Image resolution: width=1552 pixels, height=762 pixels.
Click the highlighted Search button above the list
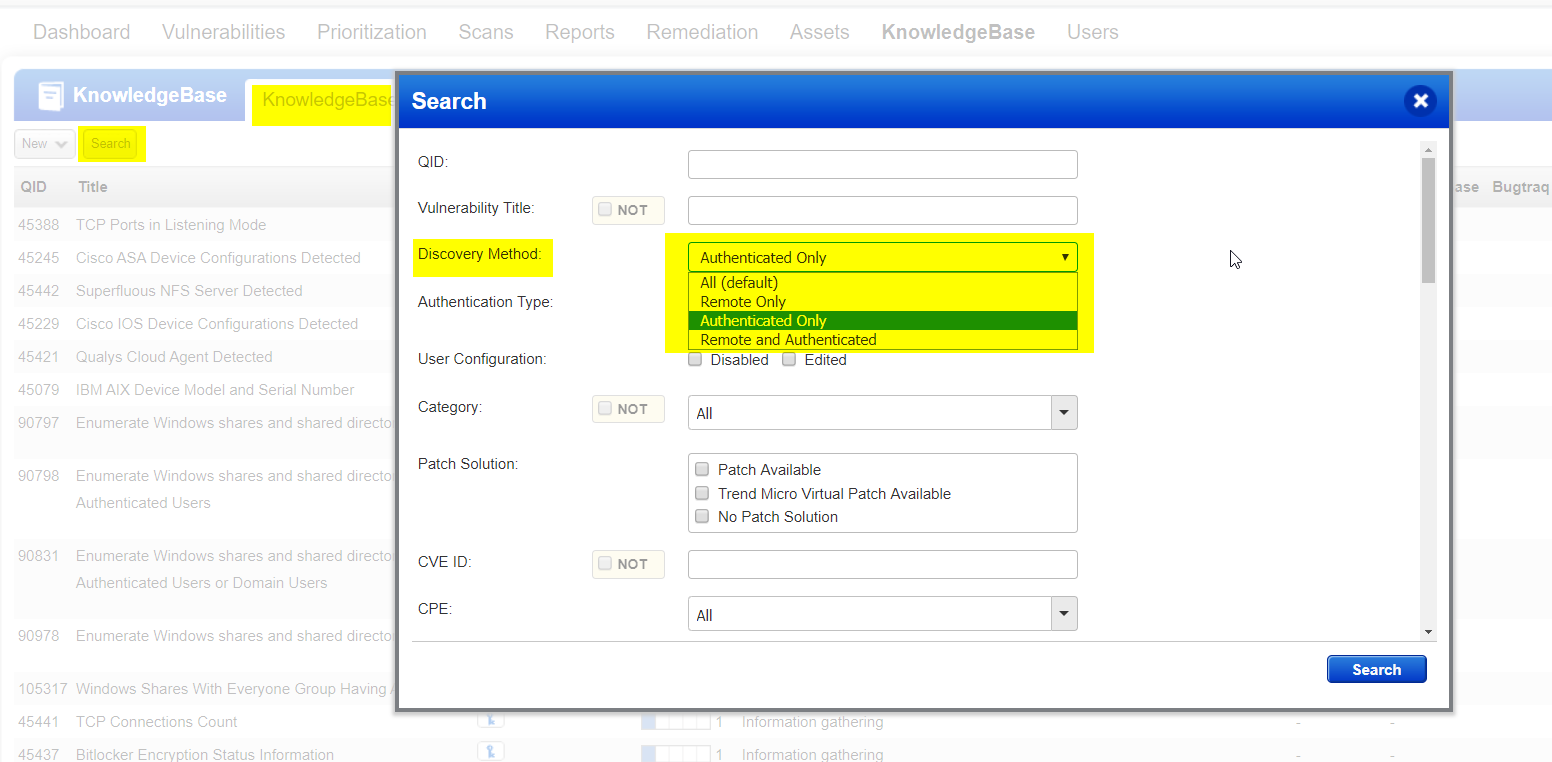(x=111, y=143)
